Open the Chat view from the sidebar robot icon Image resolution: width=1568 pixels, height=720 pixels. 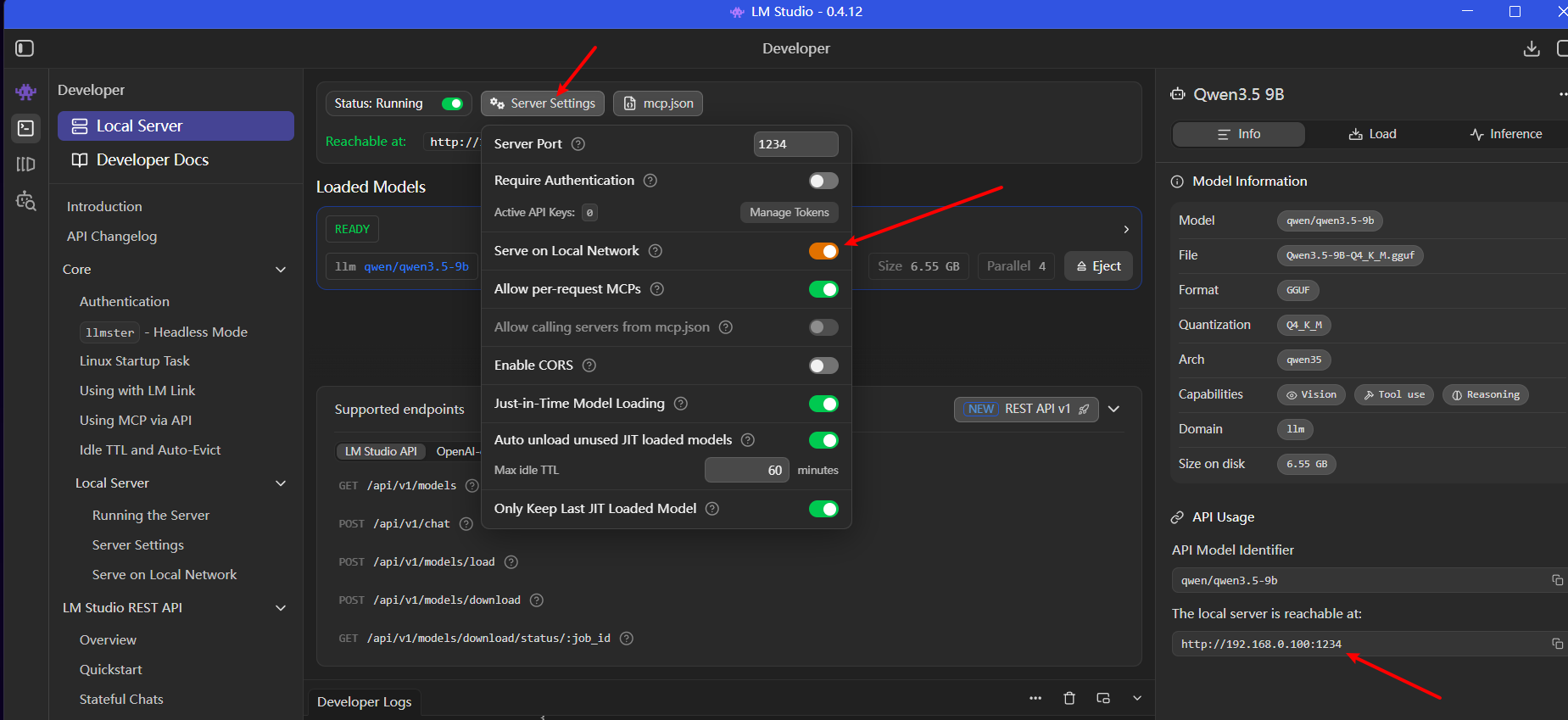[26, 92]
